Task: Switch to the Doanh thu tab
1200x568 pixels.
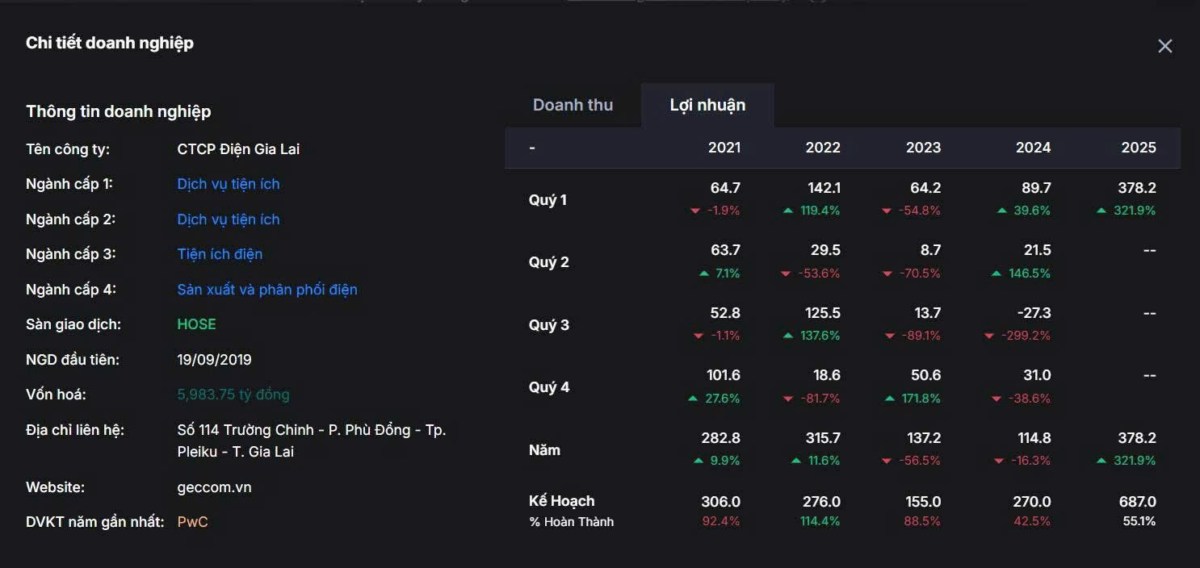Action: coord(573,105)
